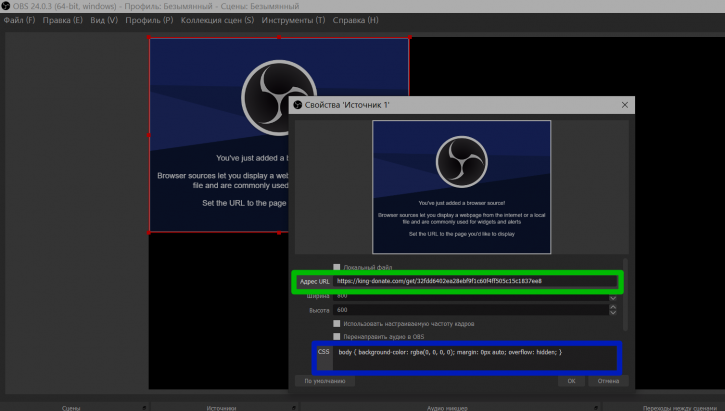Click the Высота label
The width and height of the screenshot is (725, 411).
coord(319,310)
